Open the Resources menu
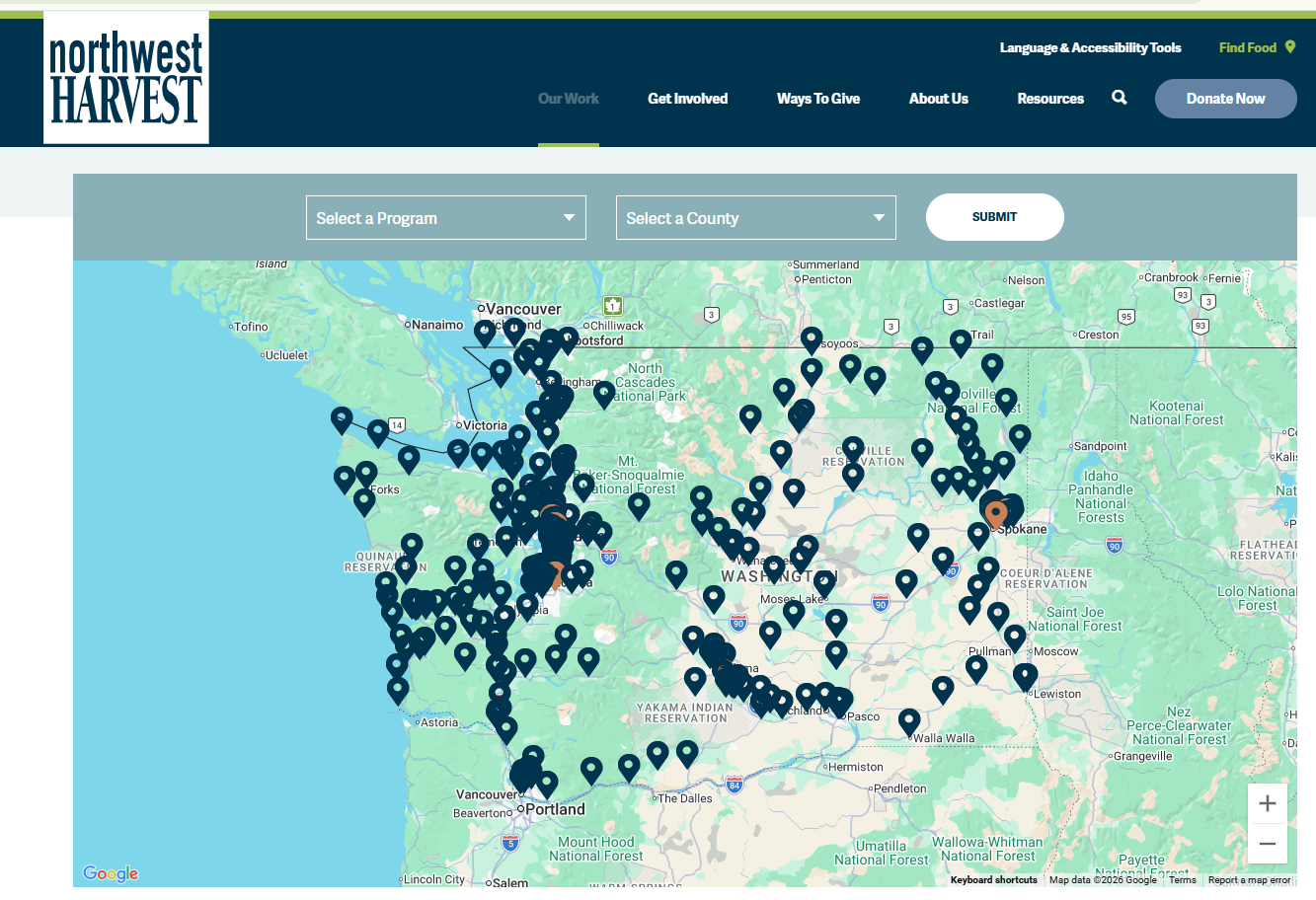 (1050, 99)
